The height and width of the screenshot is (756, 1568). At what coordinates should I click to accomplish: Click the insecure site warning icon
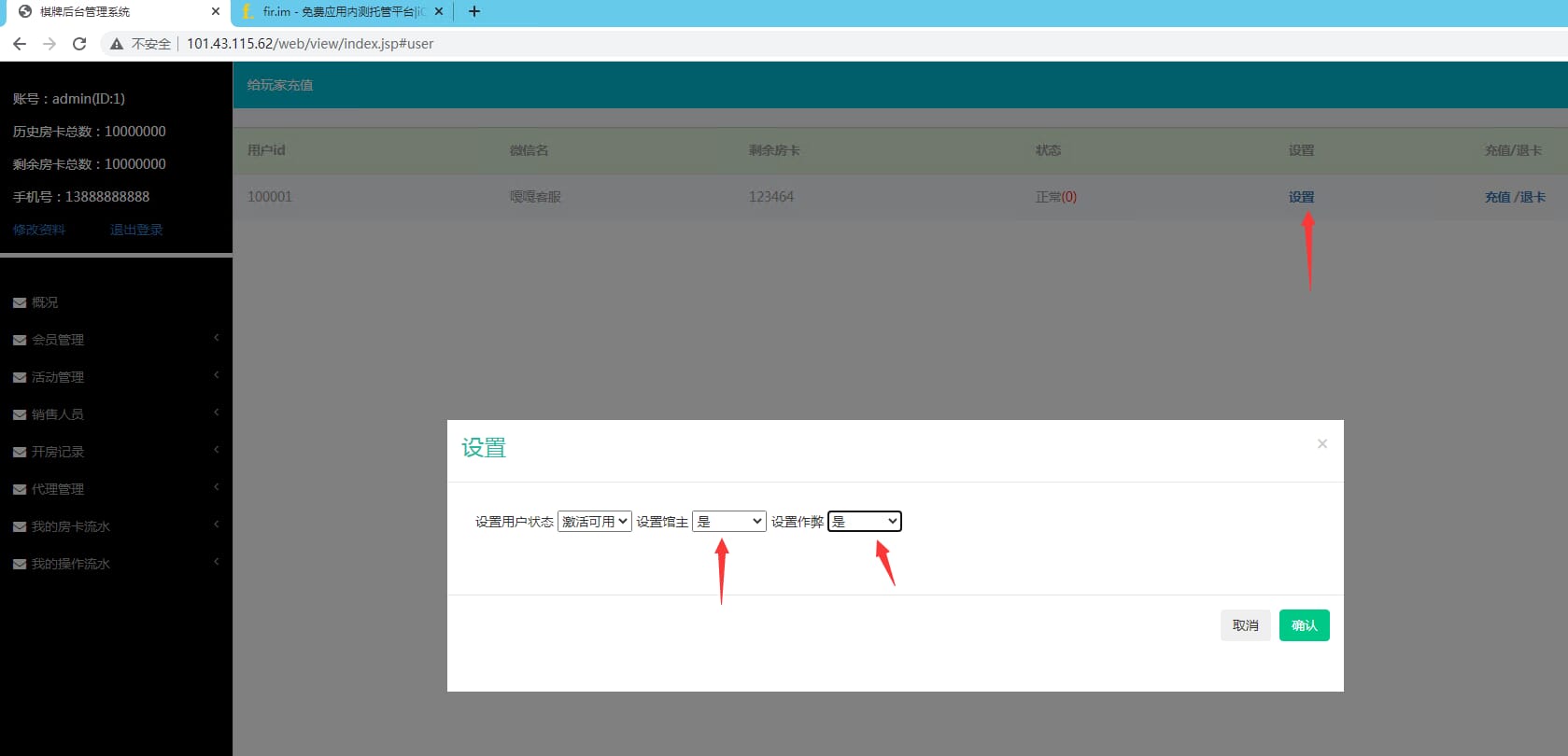117,44
